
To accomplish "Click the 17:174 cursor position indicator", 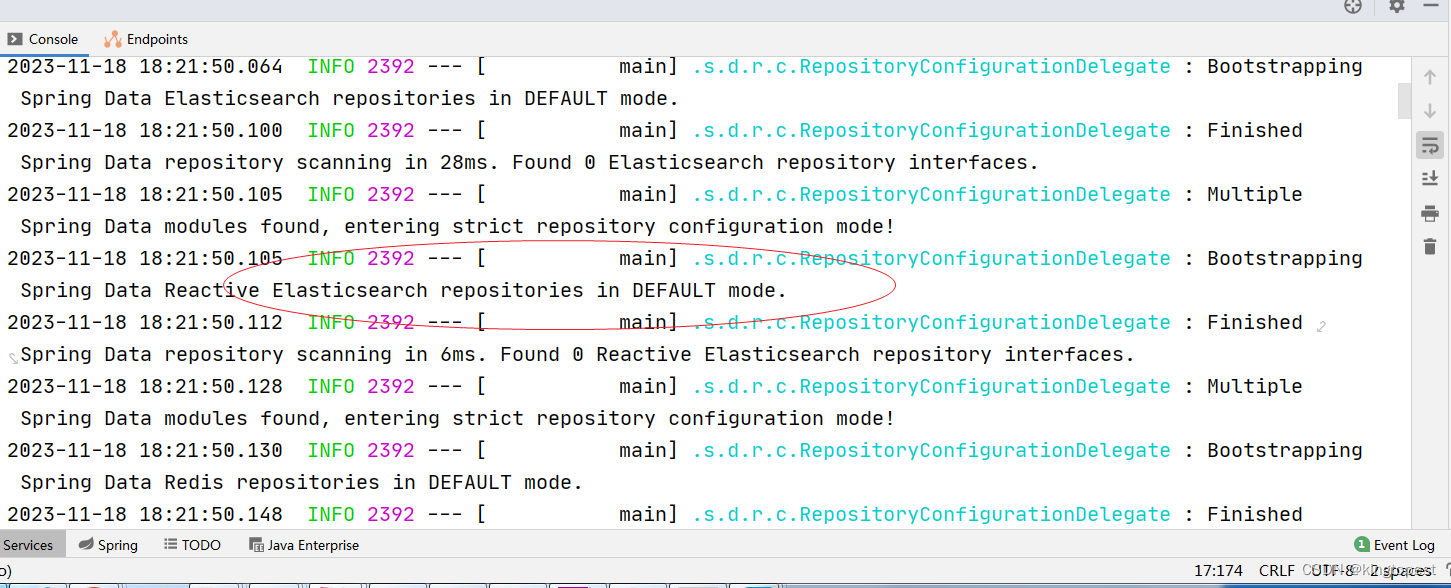I will 1220,569.
